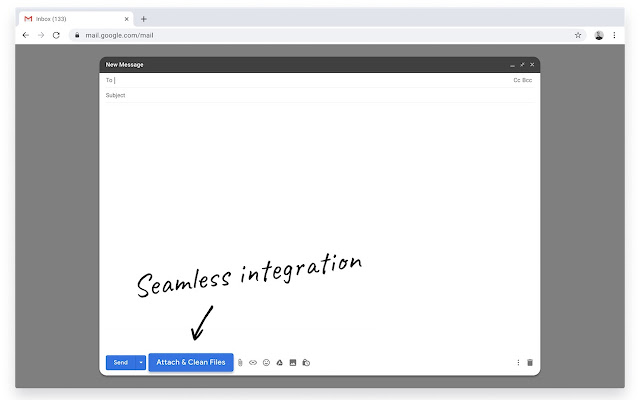
Task: Bookmark this page with the star icon
Action: (578, 36)
